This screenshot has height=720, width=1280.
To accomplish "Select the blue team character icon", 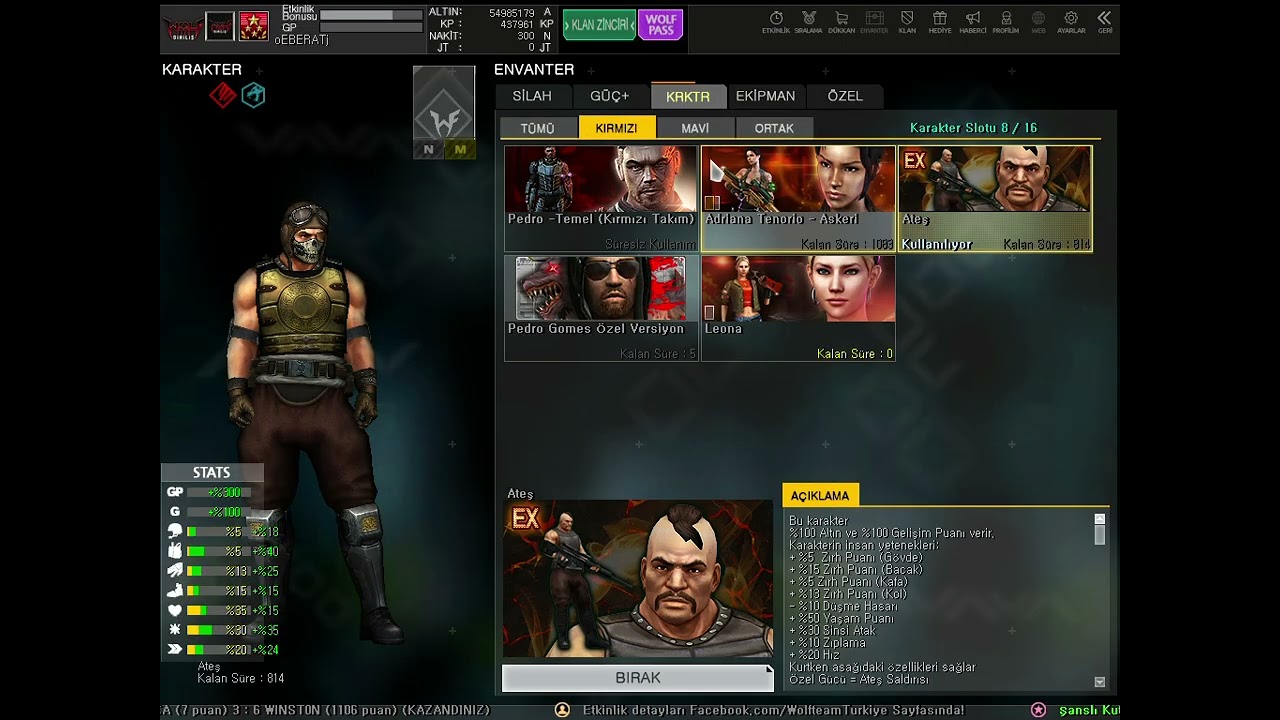I will pyautogui.click(x=253, y=95).
